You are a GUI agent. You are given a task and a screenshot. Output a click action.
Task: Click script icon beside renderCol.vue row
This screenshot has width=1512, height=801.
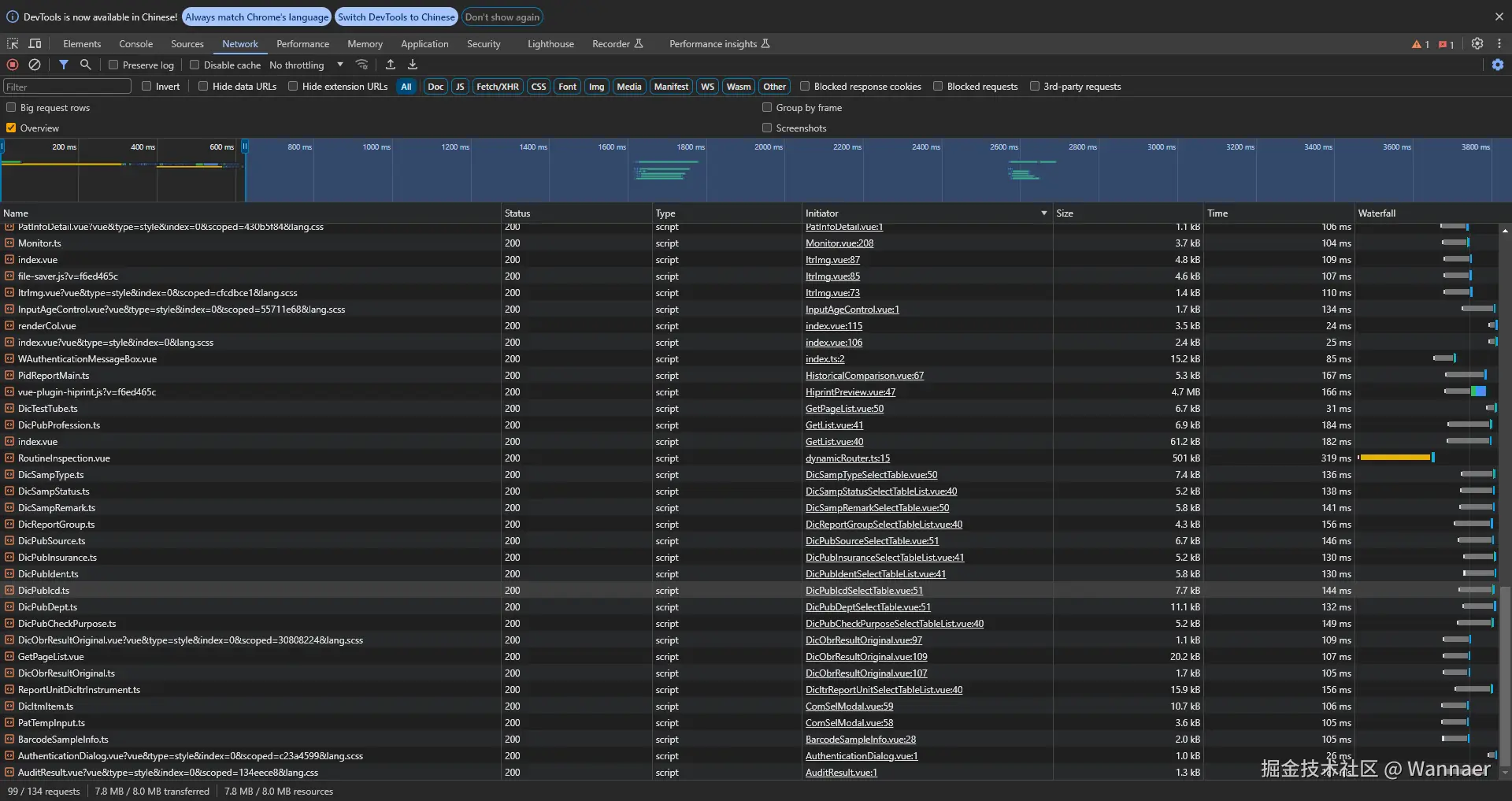coord(9,326)
